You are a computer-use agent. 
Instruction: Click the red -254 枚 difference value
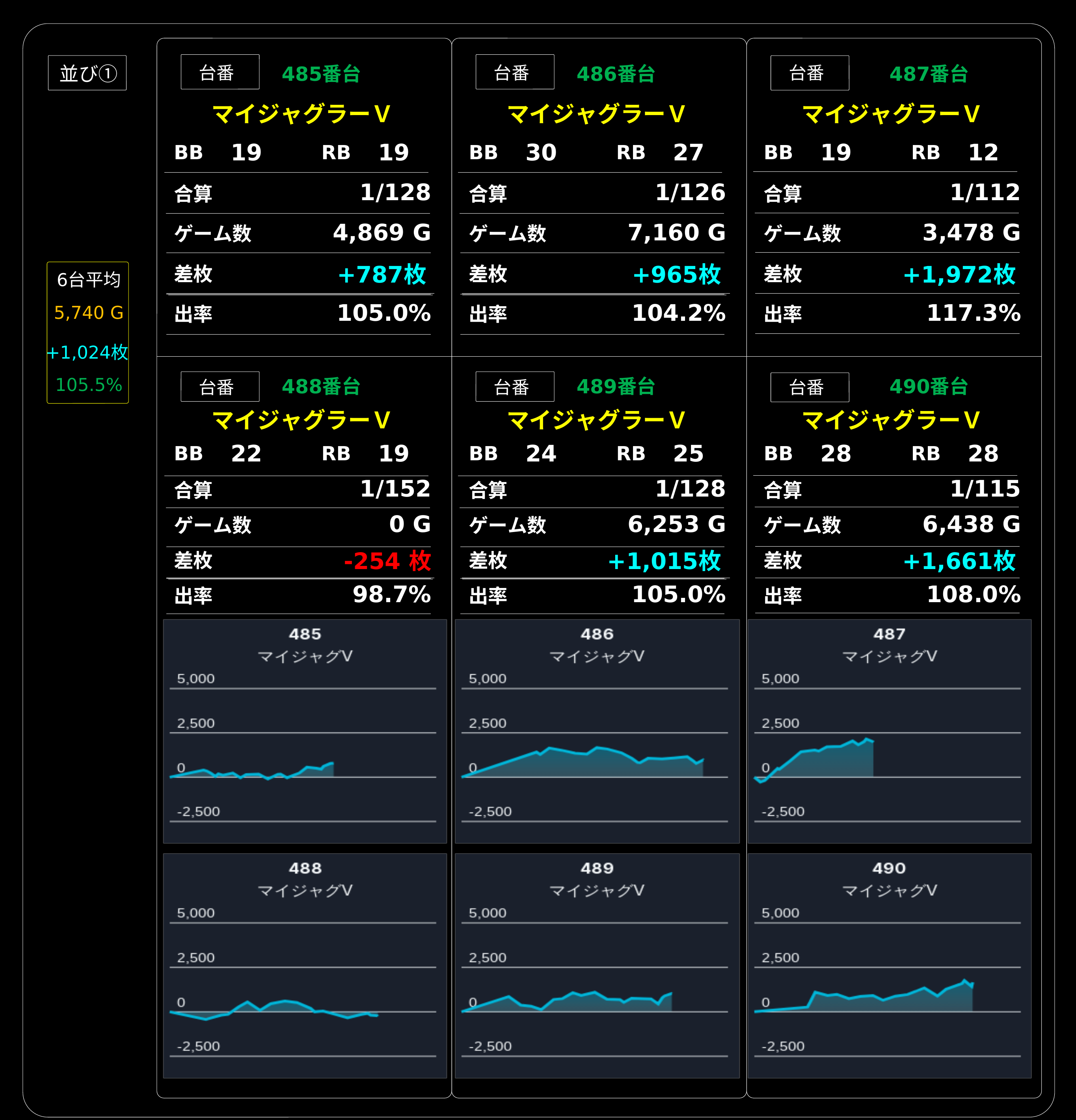(387, 561)
